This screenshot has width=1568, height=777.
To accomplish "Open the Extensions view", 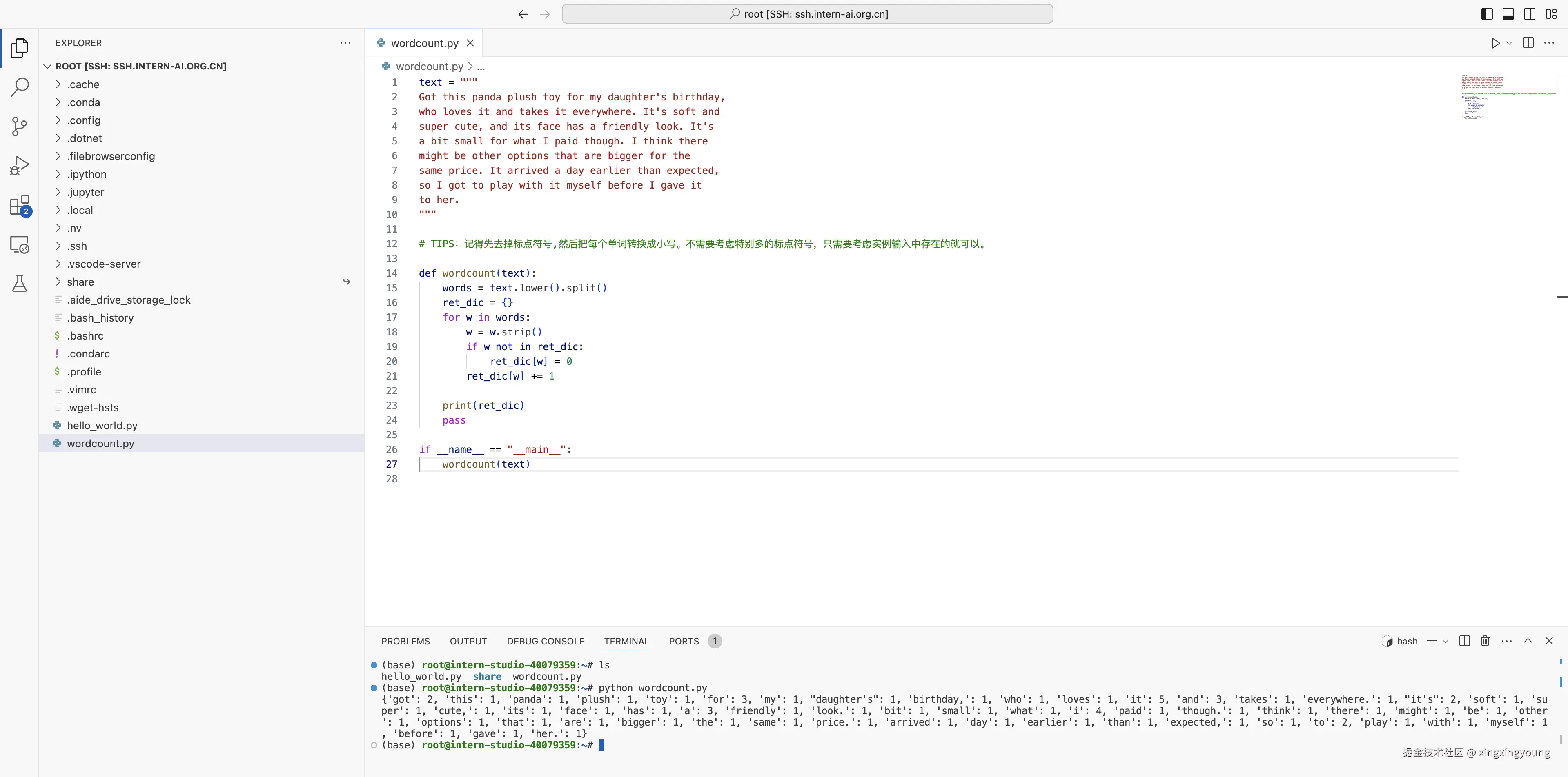I will tap(20, 206).
